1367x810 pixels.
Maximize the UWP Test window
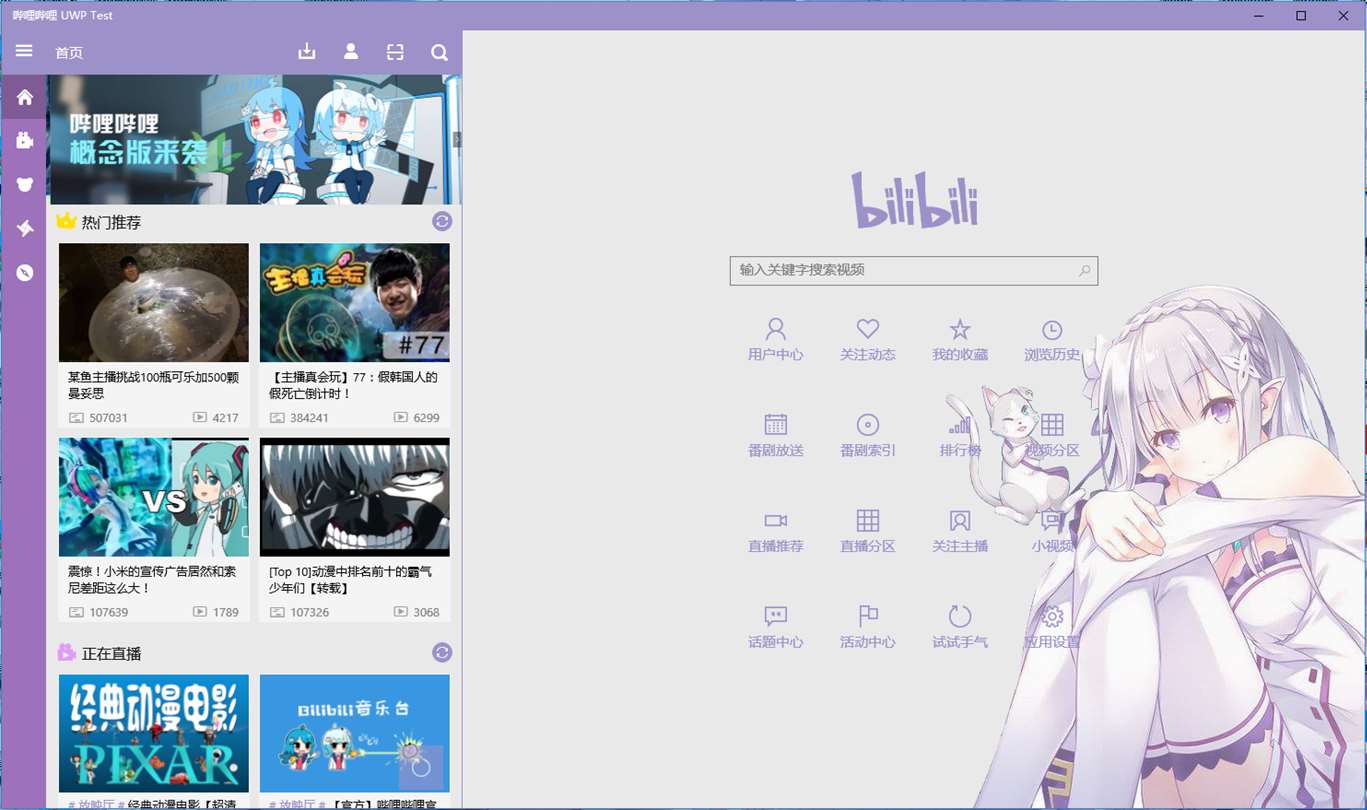1301,15
